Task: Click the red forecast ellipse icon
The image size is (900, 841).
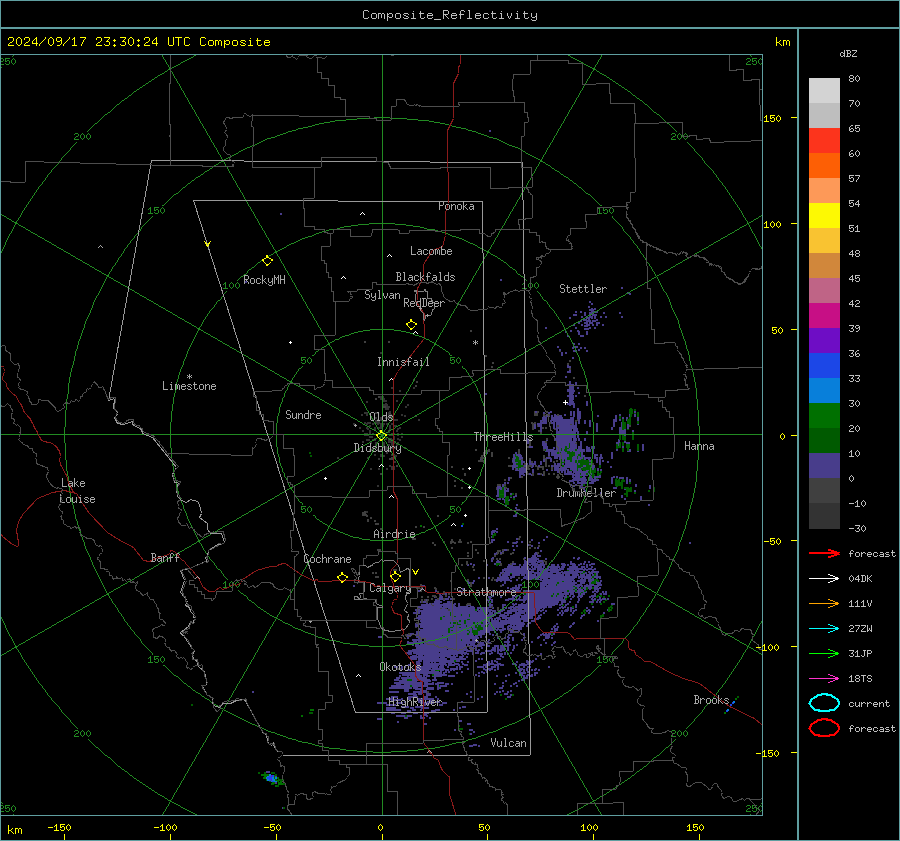Action: tap(824, 728)
